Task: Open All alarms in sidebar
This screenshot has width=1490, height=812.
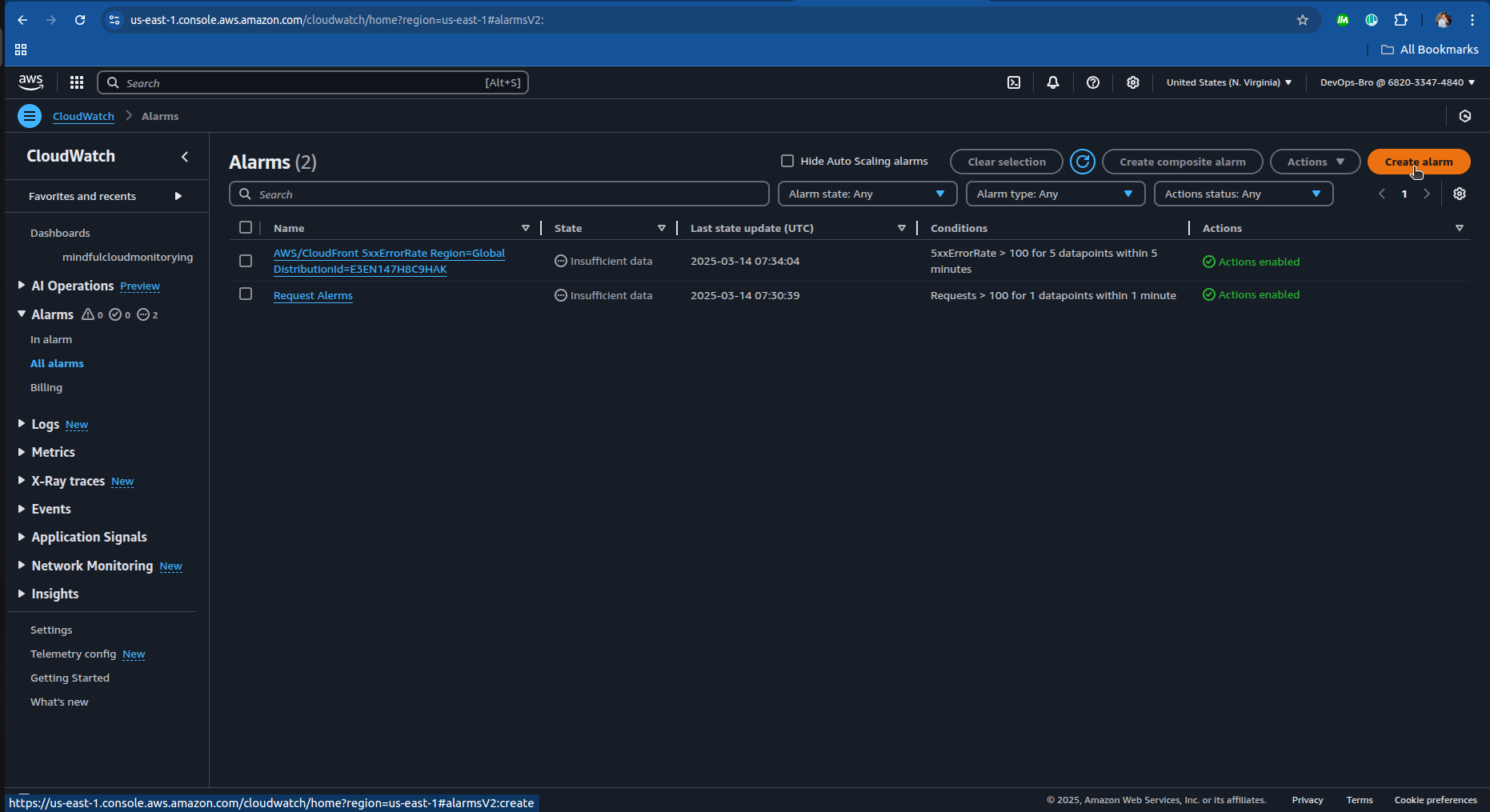Action: [57, 363]
